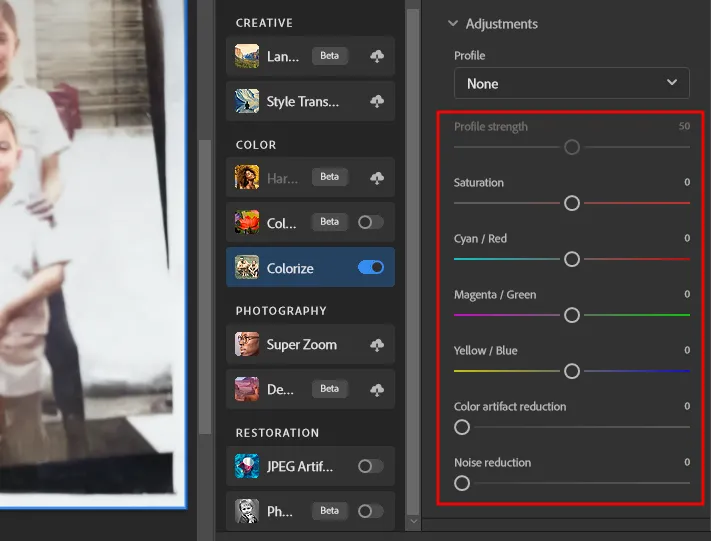Click the Saturation slider handle
This screenshot has width=711, height=541.
click(x=572, y=203)
